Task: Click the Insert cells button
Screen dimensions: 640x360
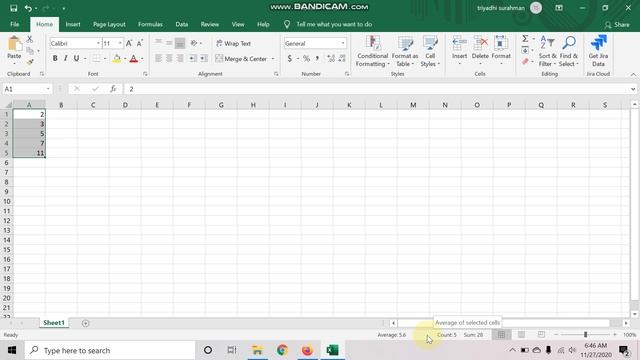Action: (x=459, y=50)
